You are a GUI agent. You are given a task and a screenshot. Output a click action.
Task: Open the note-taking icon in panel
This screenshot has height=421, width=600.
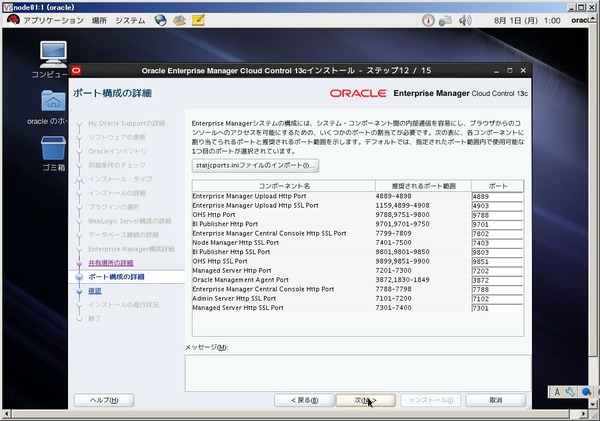198,20
